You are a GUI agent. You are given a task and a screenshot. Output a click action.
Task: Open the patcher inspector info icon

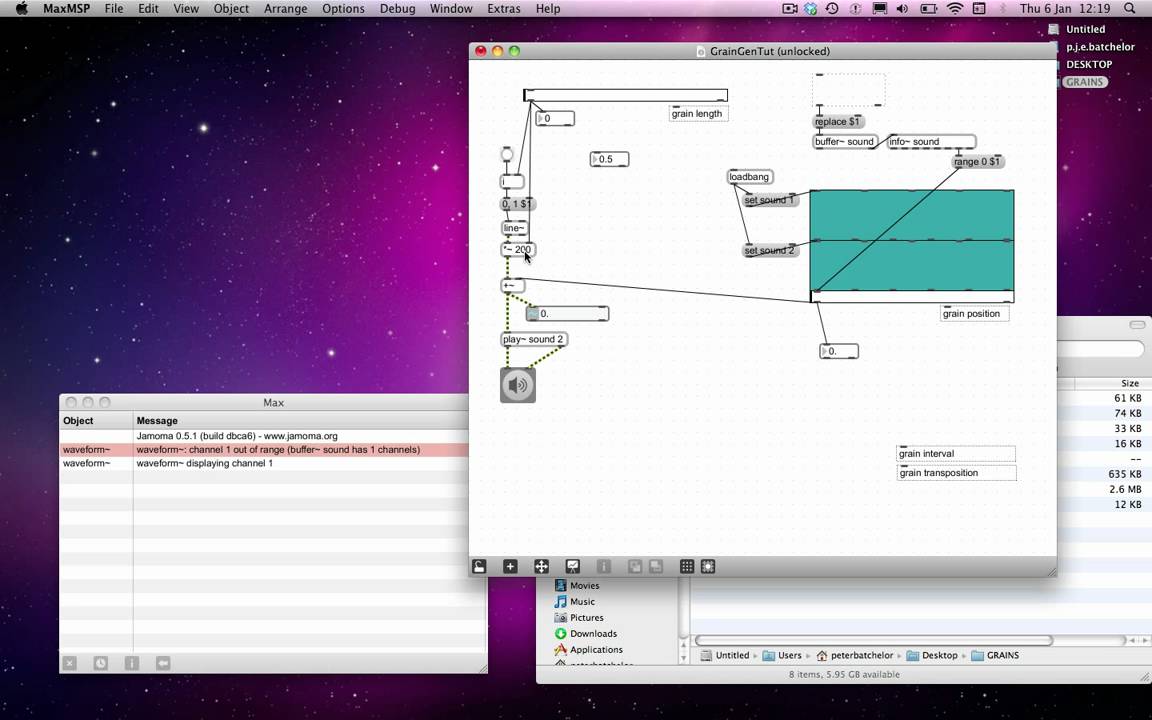(603, 566)
